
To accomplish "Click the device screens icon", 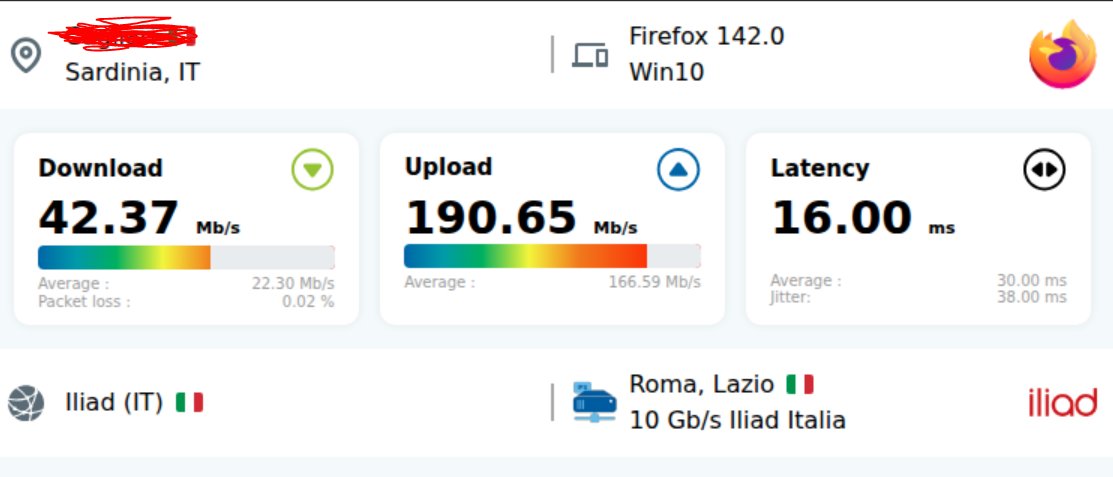I will [x=590, y=55].
